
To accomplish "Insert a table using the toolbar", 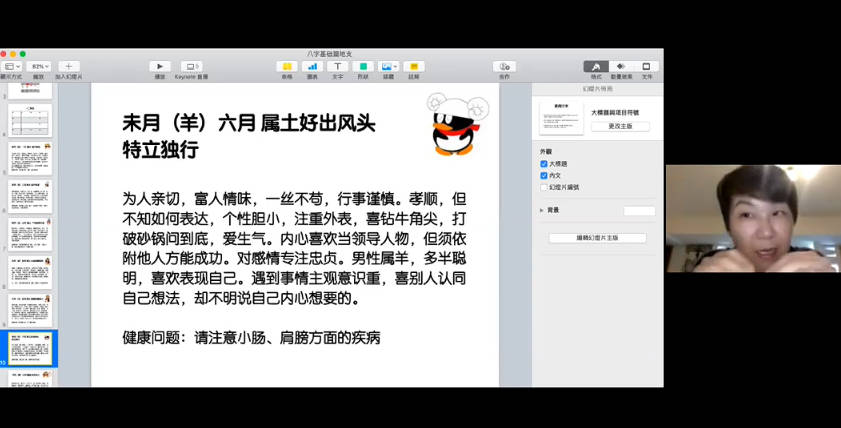I will click(x=287, y=66).
